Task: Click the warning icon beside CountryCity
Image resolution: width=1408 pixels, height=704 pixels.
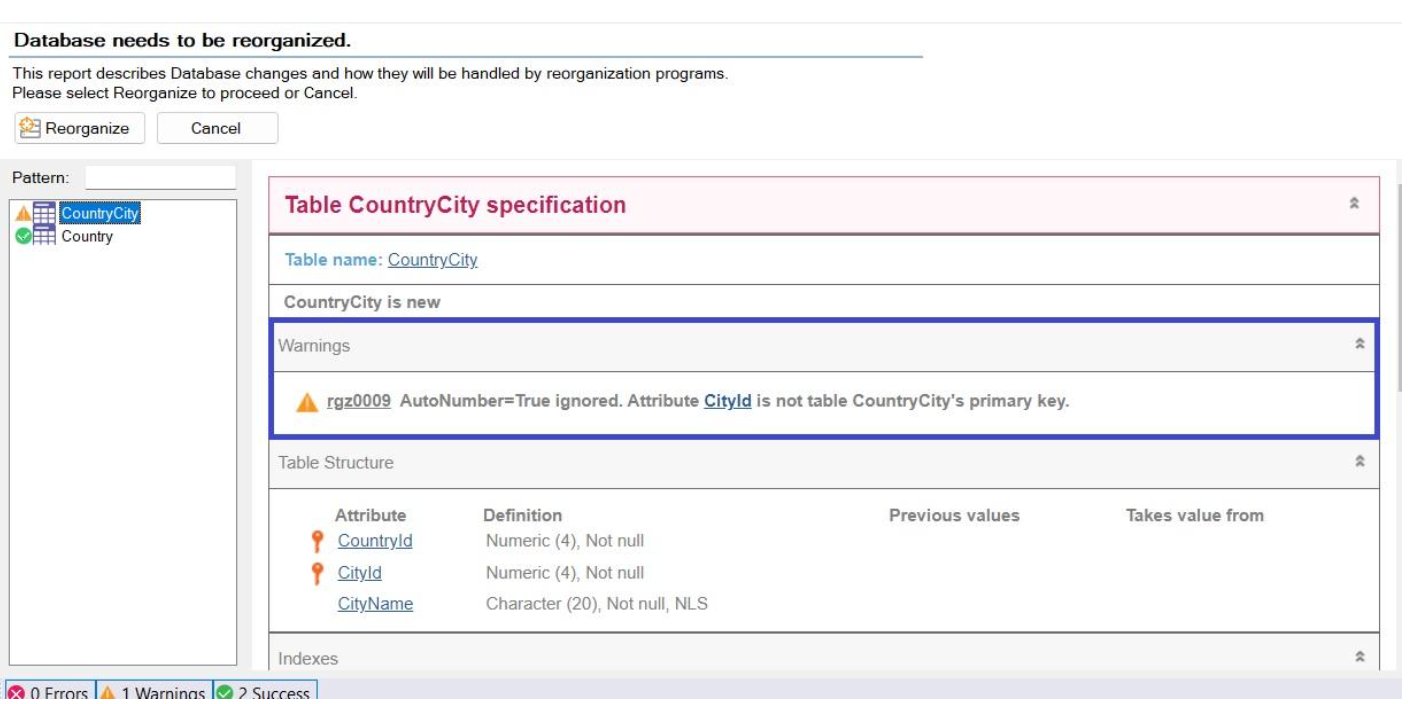Action: pyautogui.click(x=23, y=213)
